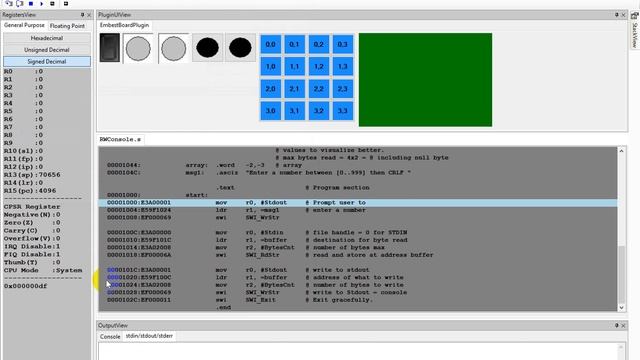640x360 pixels.
Task: Click the R0 register row
Action: click(x=23, y=71)
